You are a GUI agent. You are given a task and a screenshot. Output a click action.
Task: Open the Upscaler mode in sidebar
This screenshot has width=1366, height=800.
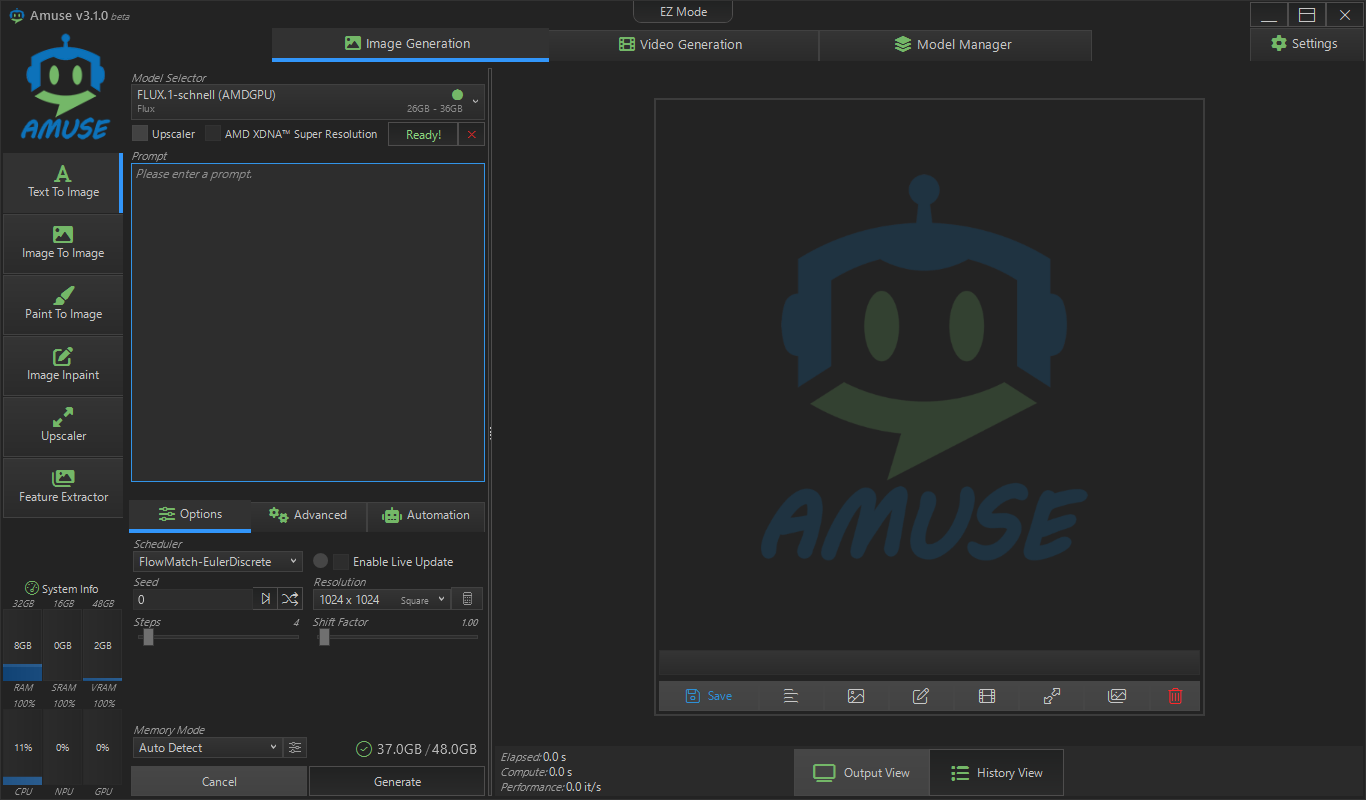click(x=63, y=427)
